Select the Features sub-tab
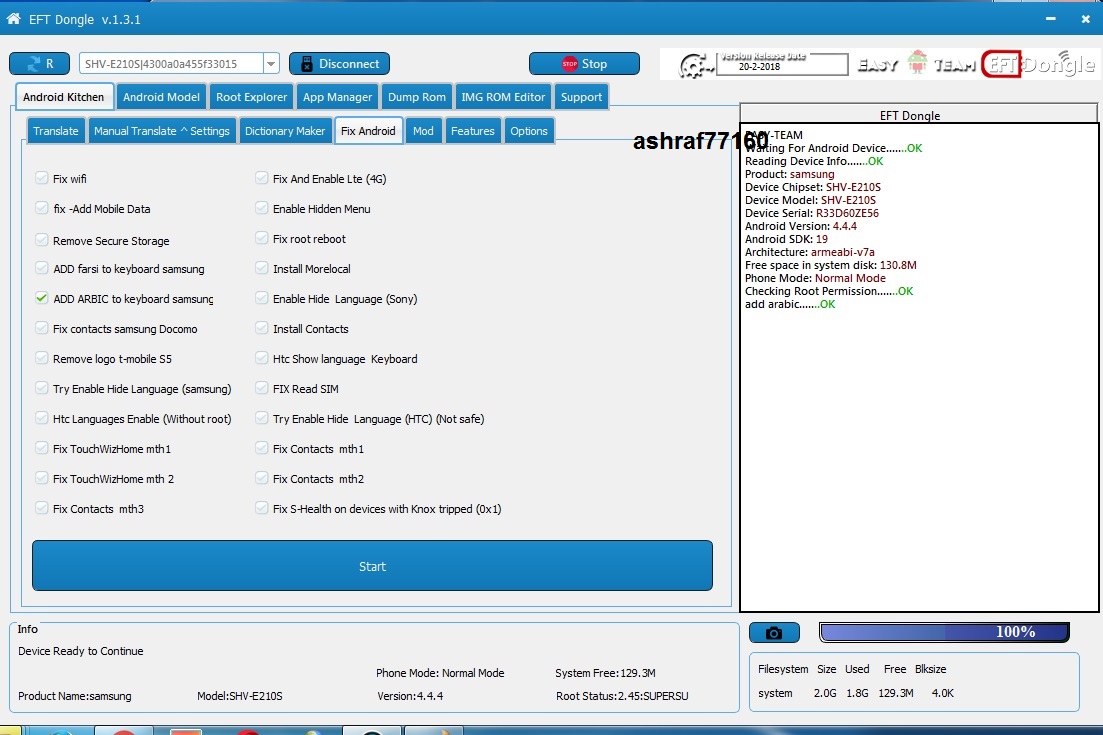This screenshot has width=1103, height=735. 472,131
